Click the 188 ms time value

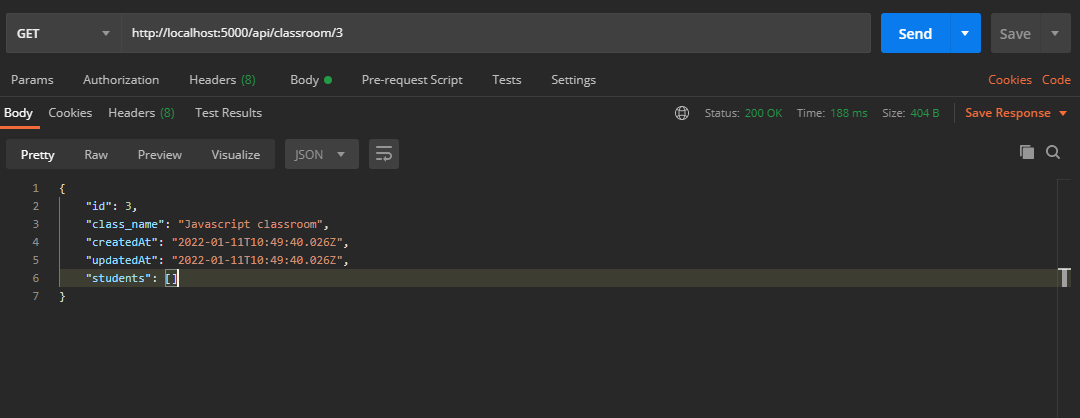pyautogui.click(x=849, y=113)
